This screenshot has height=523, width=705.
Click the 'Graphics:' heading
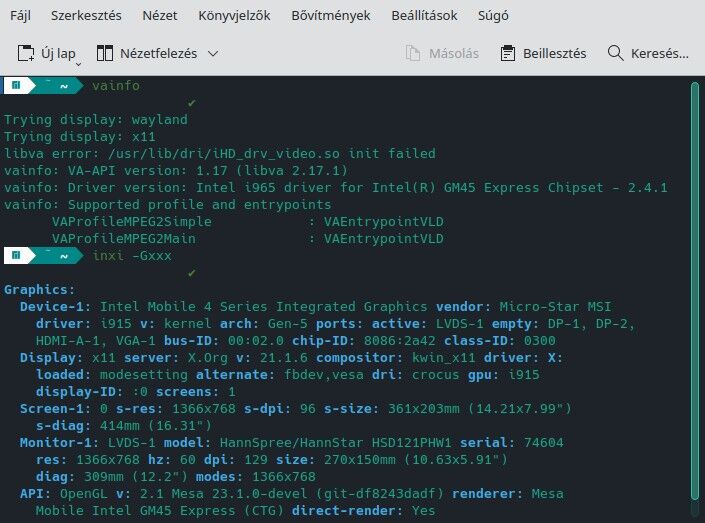point(39,290)
